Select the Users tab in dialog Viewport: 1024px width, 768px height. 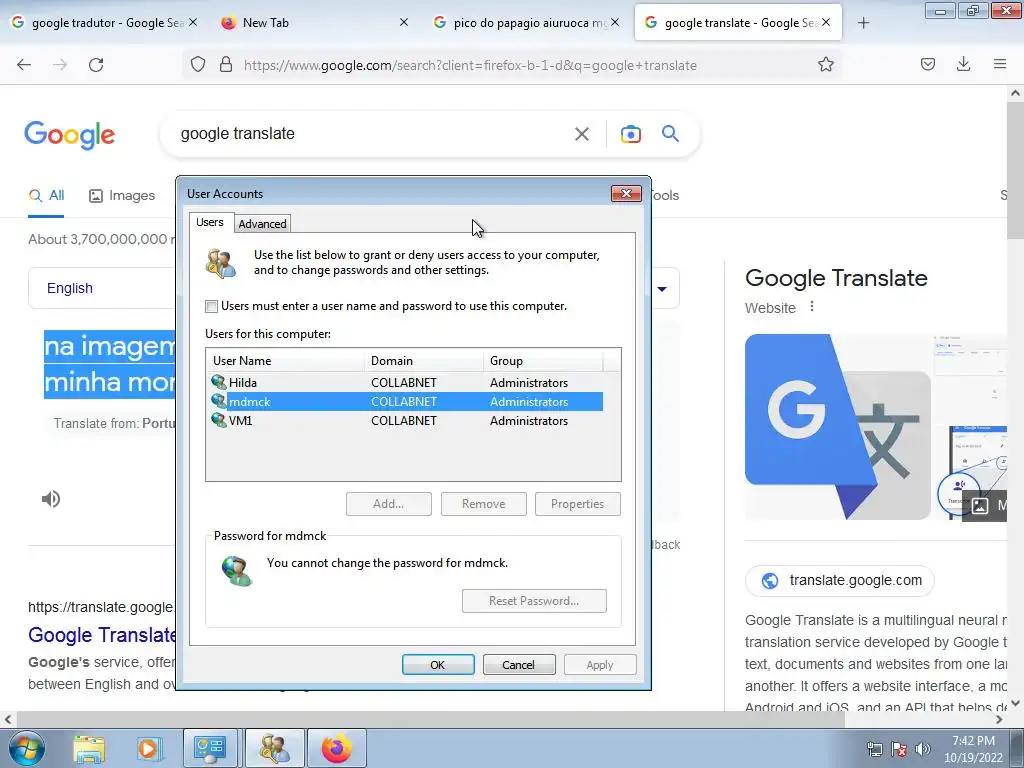pyautogui.click(x=210, y=222)
